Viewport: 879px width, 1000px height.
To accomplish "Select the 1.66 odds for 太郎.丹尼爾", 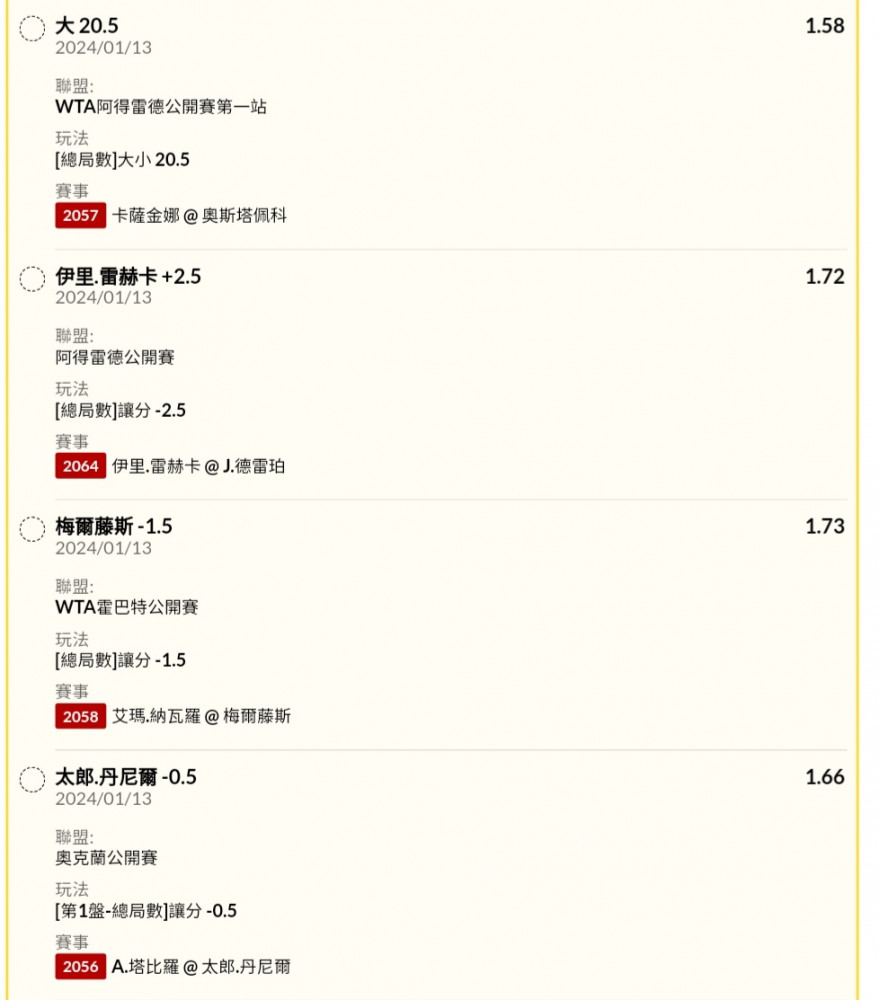I will [824, 777].
